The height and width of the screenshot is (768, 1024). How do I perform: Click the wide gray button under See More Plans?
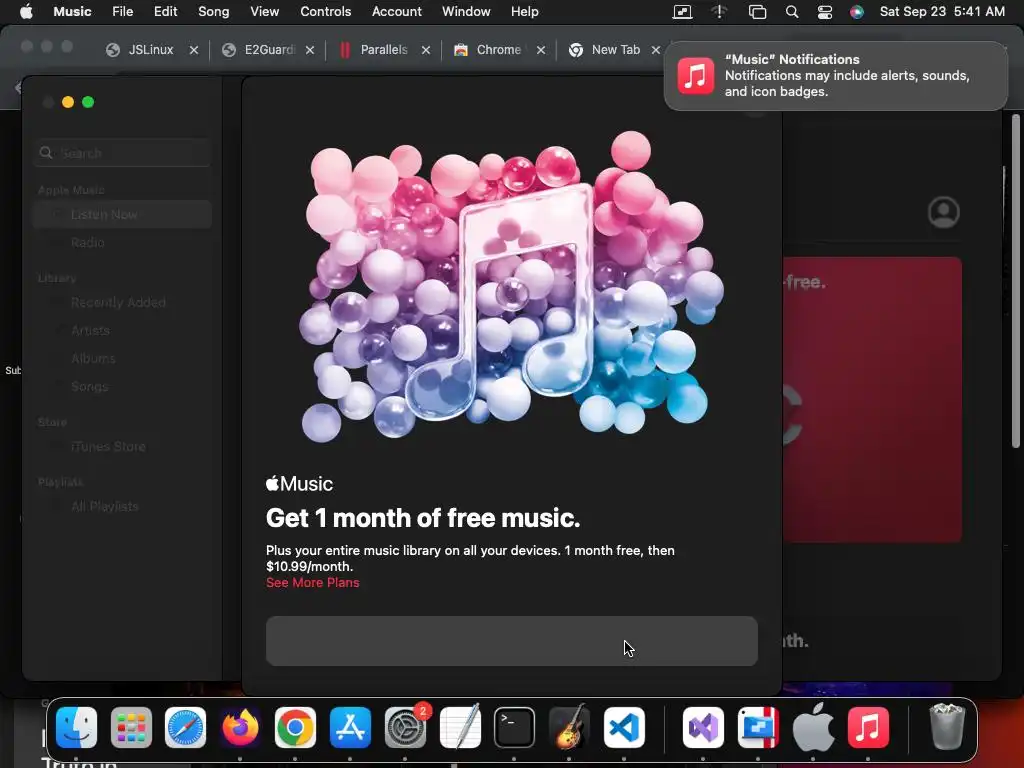[x=511, y=641]
